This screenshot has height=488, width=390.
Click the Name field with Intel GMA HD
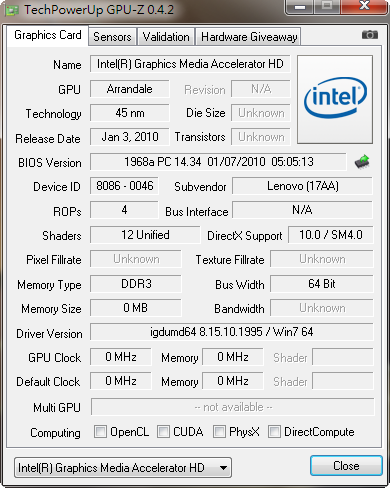click(x=190, y=64)
